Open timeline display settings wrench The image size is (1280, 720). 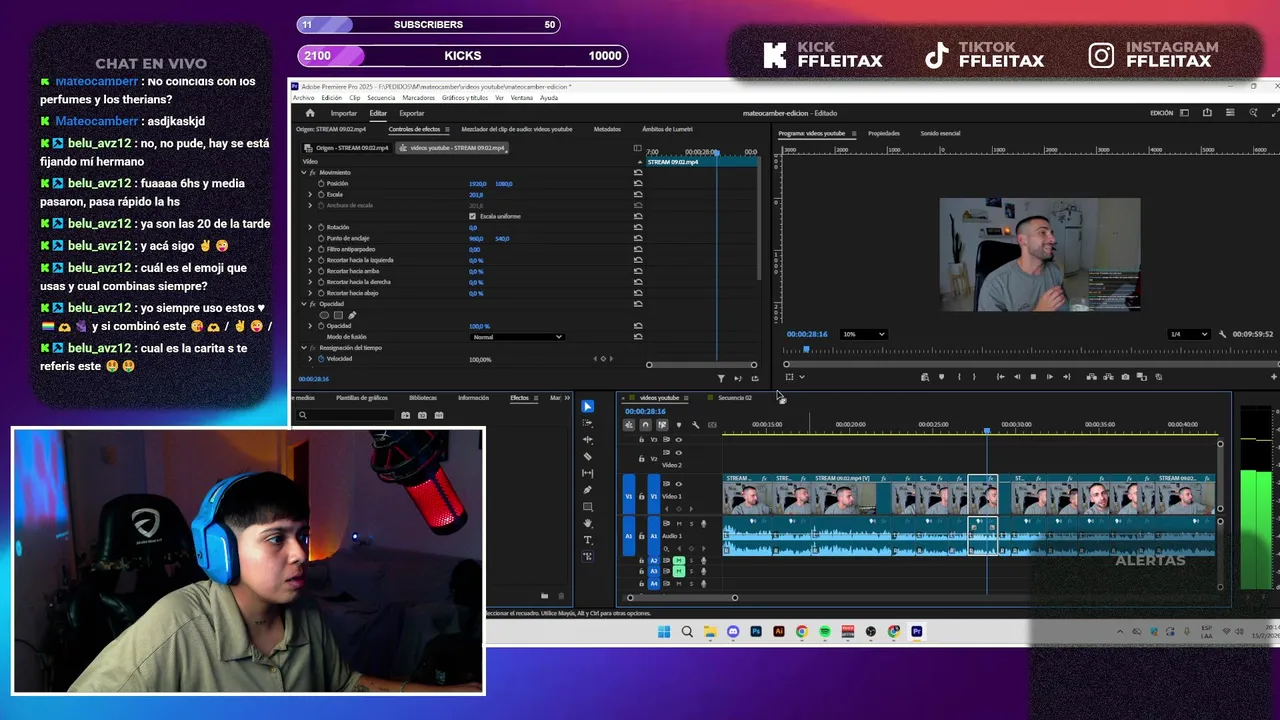(695, 425)
